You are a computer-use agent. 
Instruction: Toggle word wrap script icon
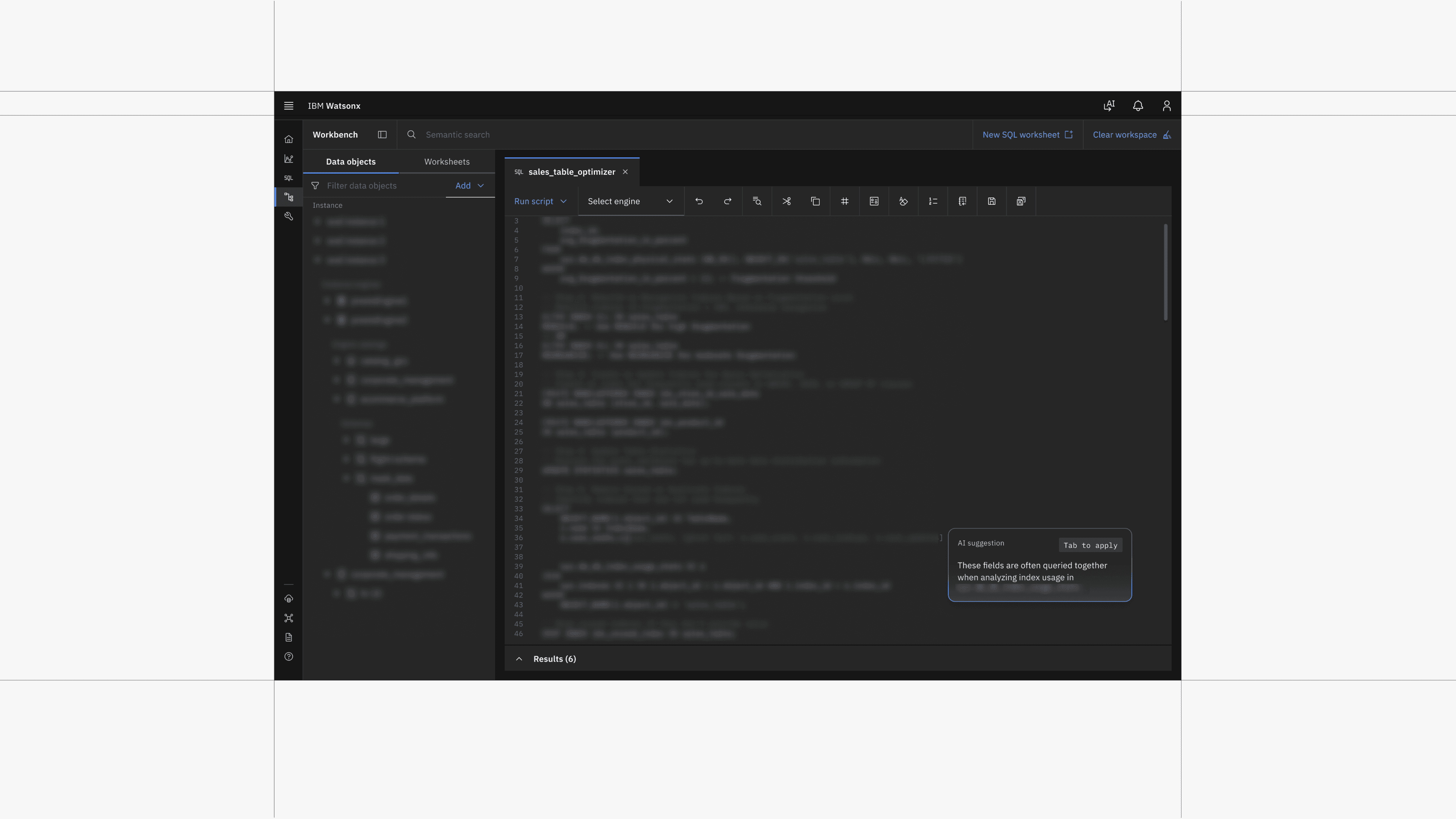tap(963, 201)
